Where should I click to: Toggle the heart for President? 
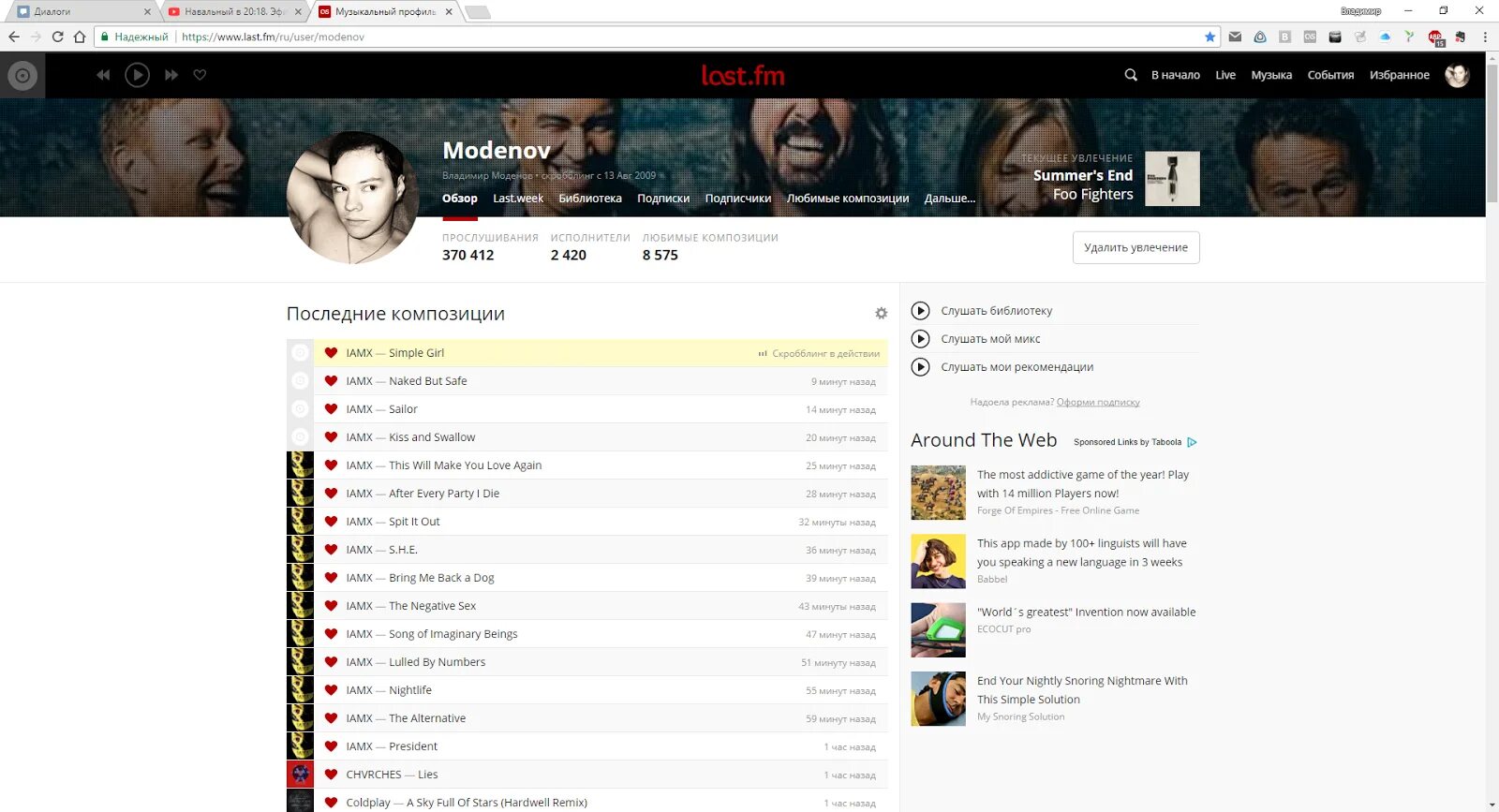click(331, 746)
